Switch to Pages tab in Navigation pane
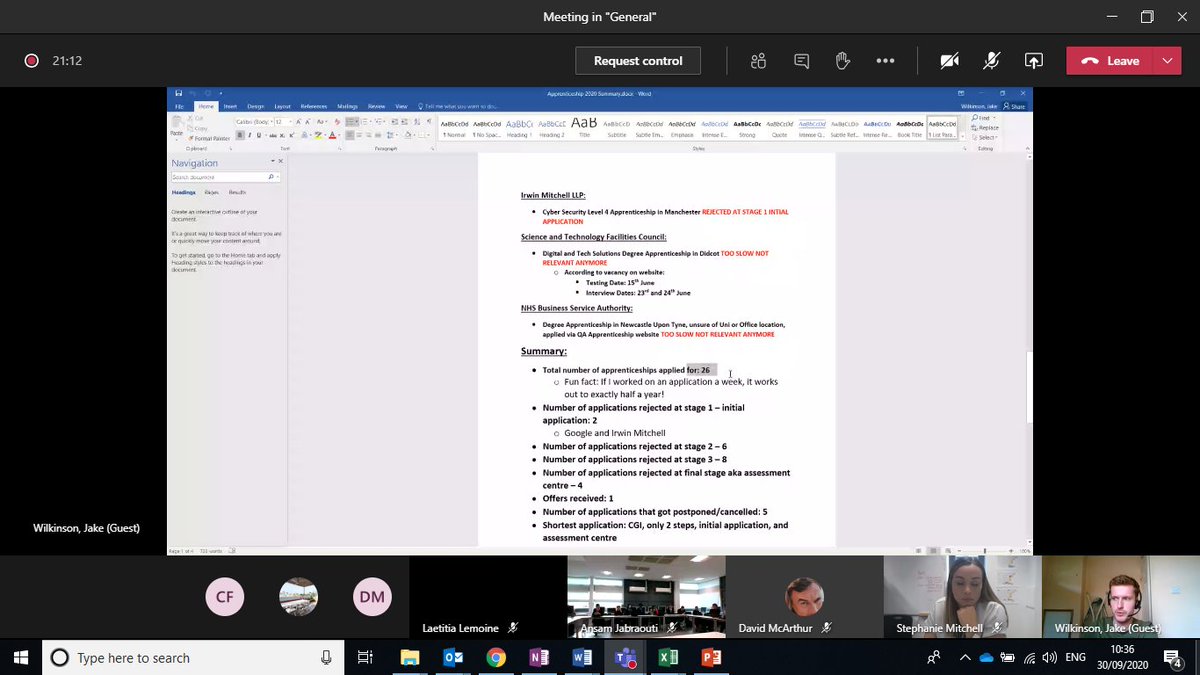1200x675 pixels. (x=212, y=192)
